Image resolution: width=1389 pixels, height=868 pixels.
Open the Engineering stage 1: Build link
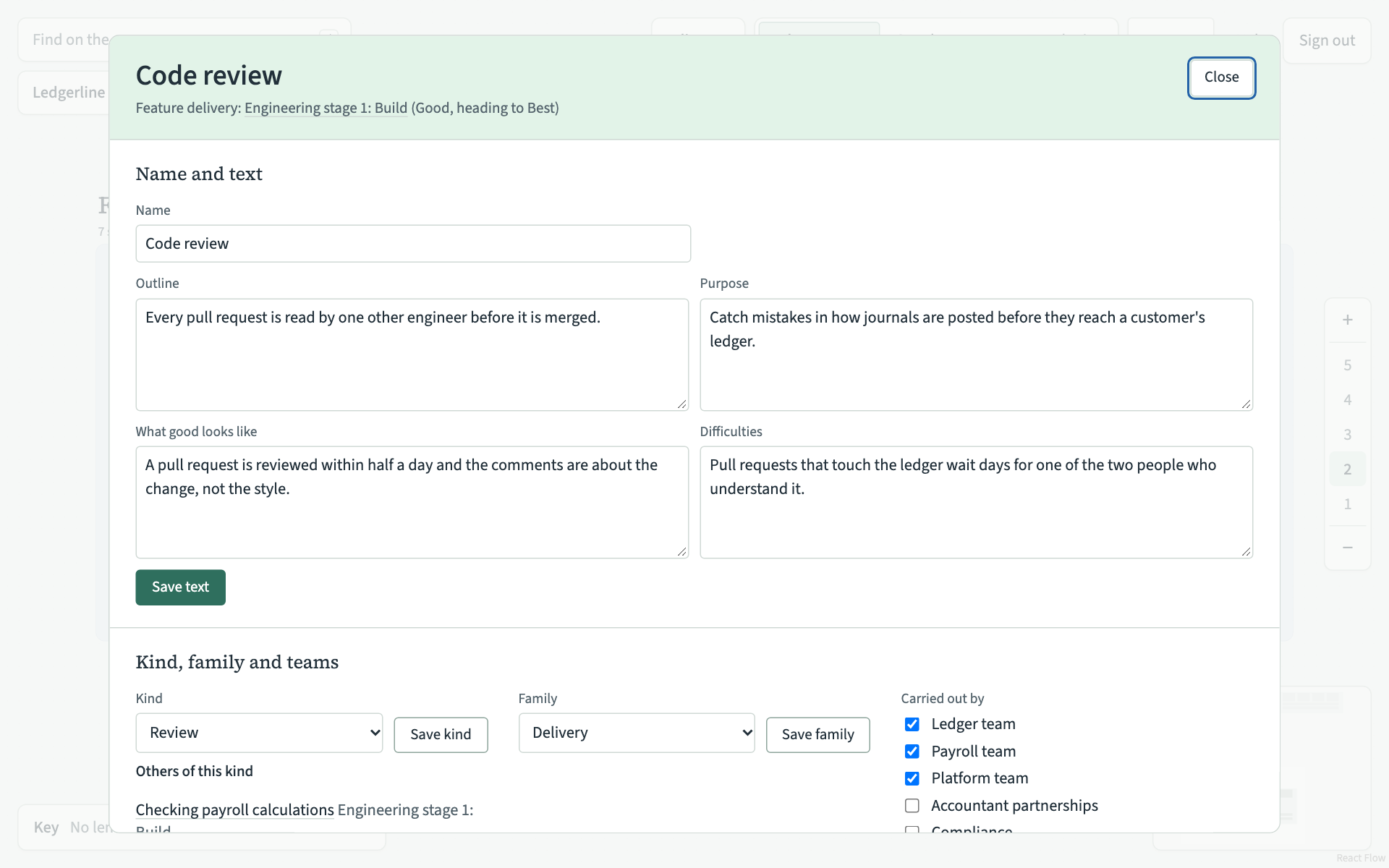click(x=326, y=108)
